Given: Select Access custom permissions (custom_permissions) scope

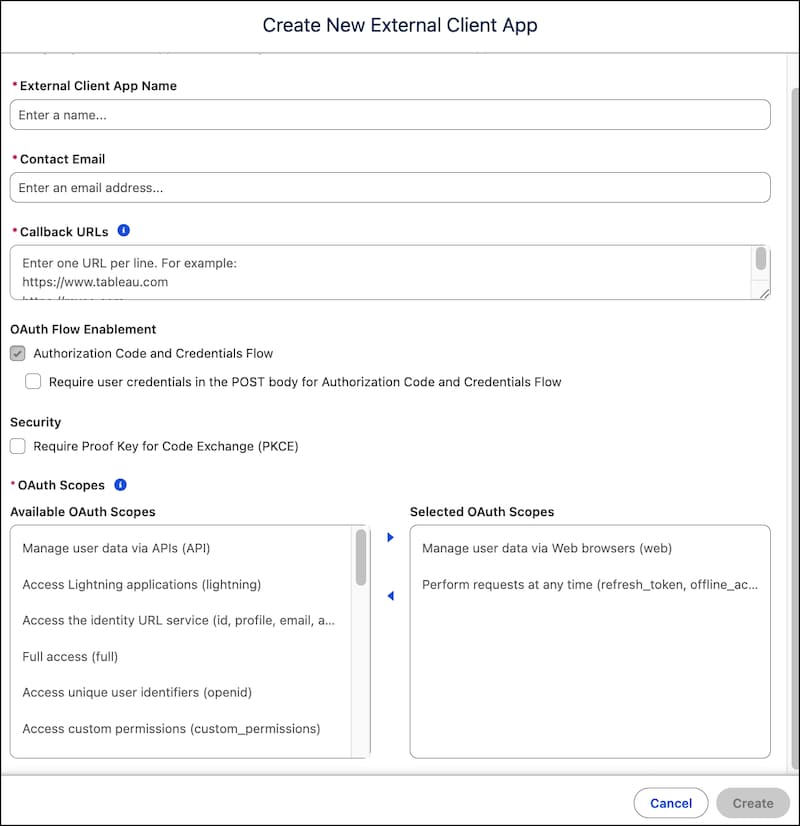Looking at the screenshot, I should (x=182, y=729).
